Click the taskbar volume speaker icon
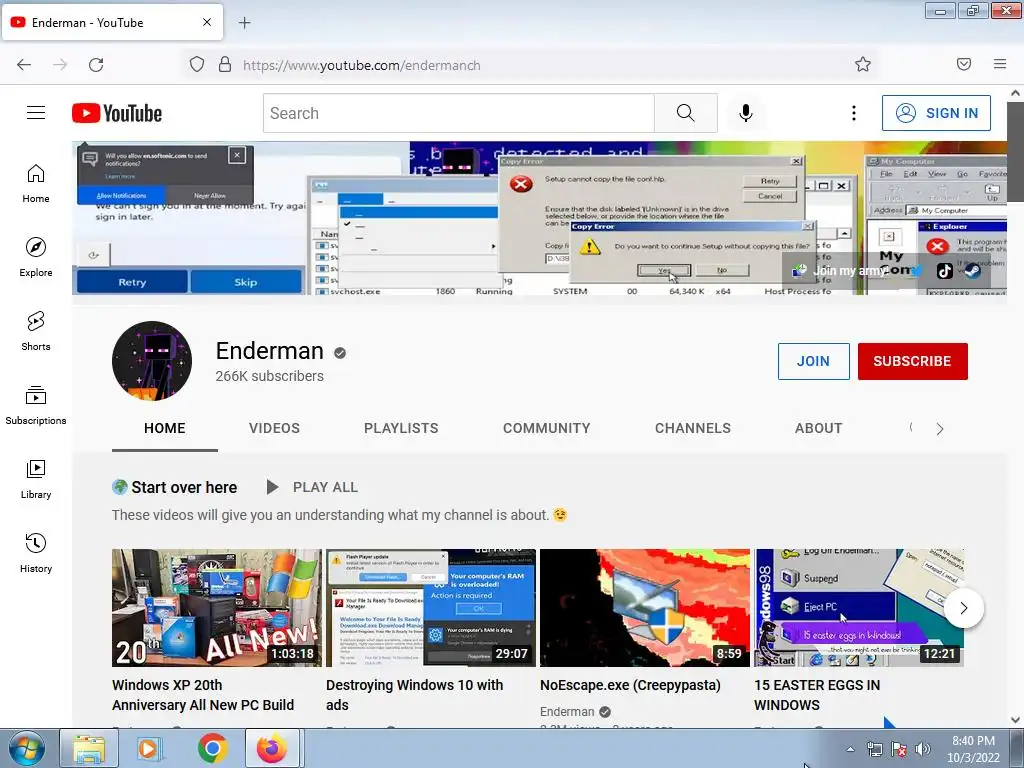This screenshot has height=768, width=1024. pyautogui.click(x=923, y=749)
